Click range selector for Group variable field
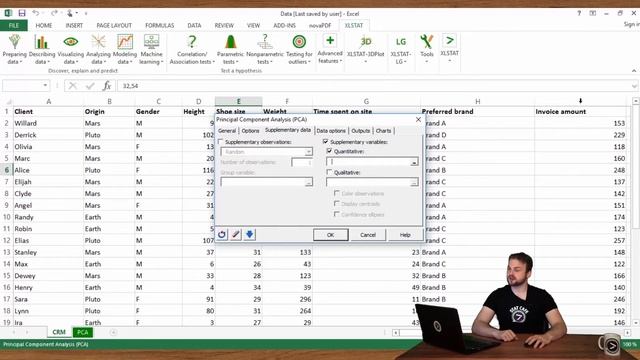The height and width of the screenshot is (360, 640). (309, 182)
